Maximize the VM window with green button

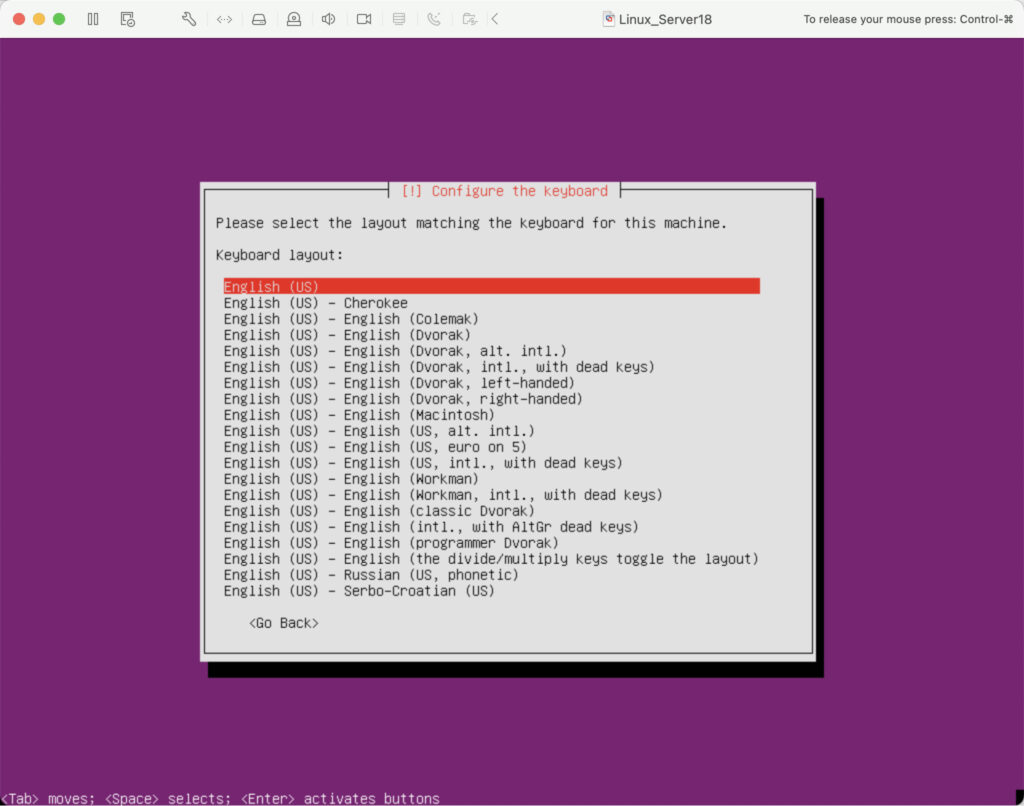pyautogui.click(x=59, y=19)
